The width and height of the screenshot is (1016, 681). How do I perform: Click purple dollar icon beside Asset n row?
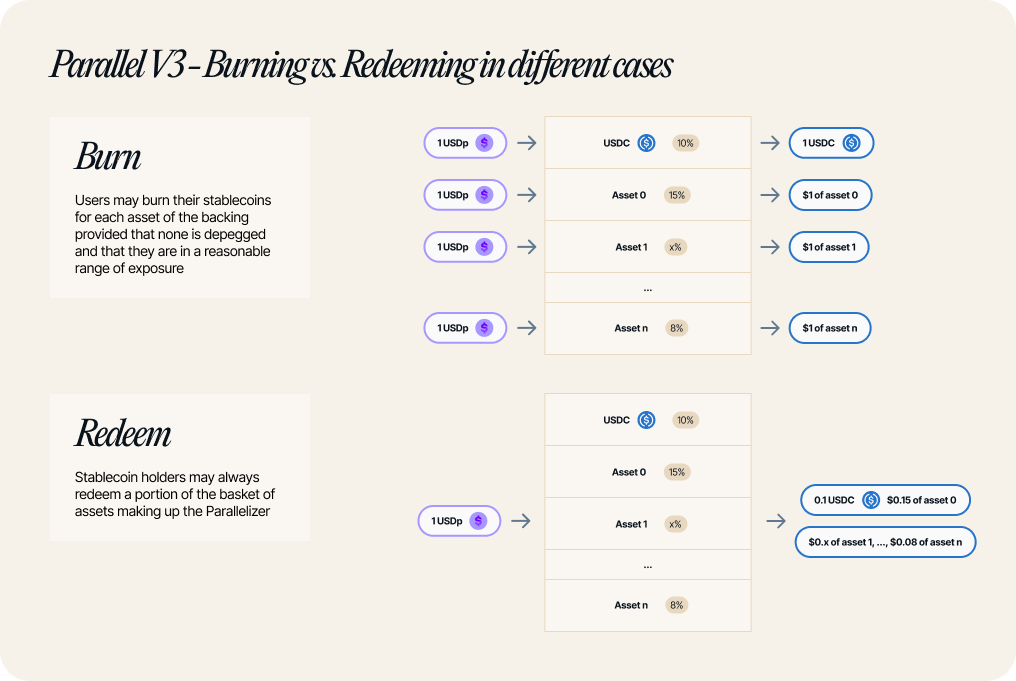(x=484, y=328)
